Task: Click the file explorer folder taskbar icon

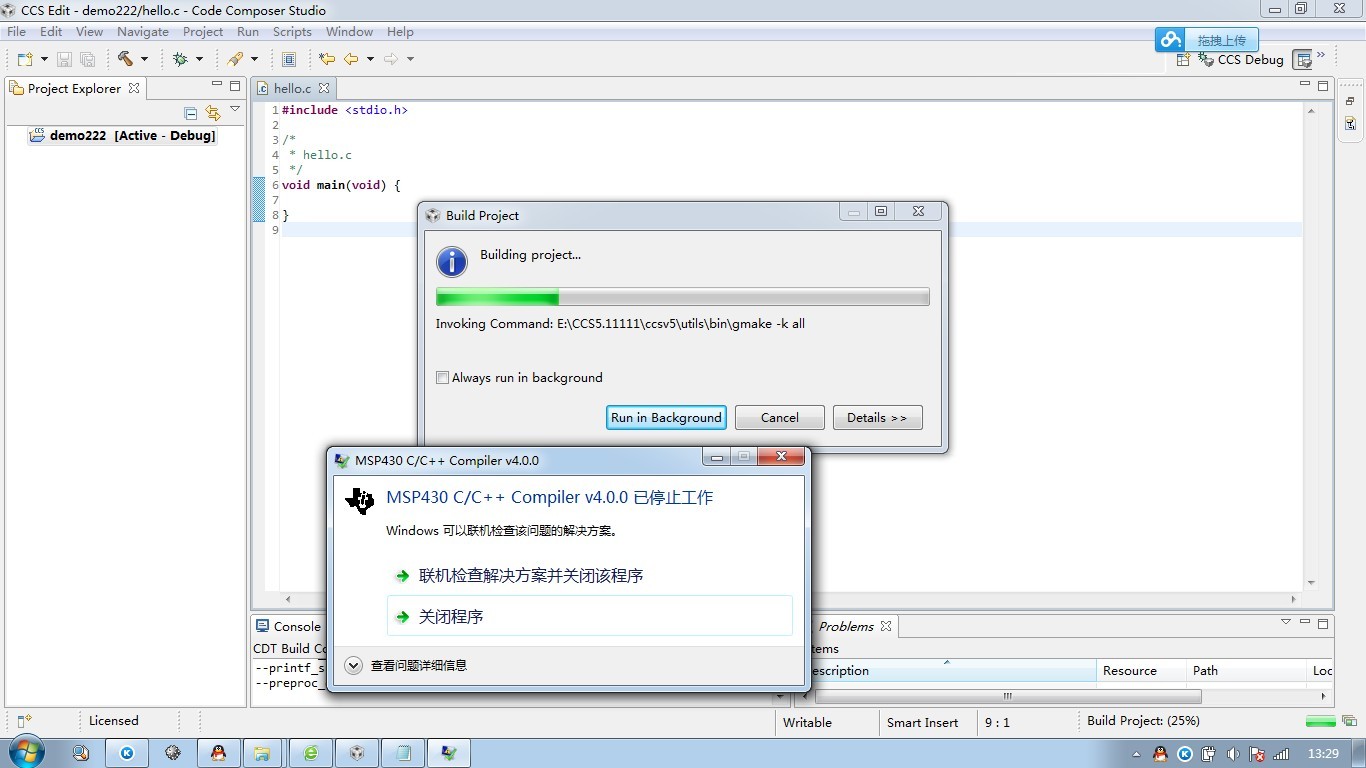Action: pos(262,753)
